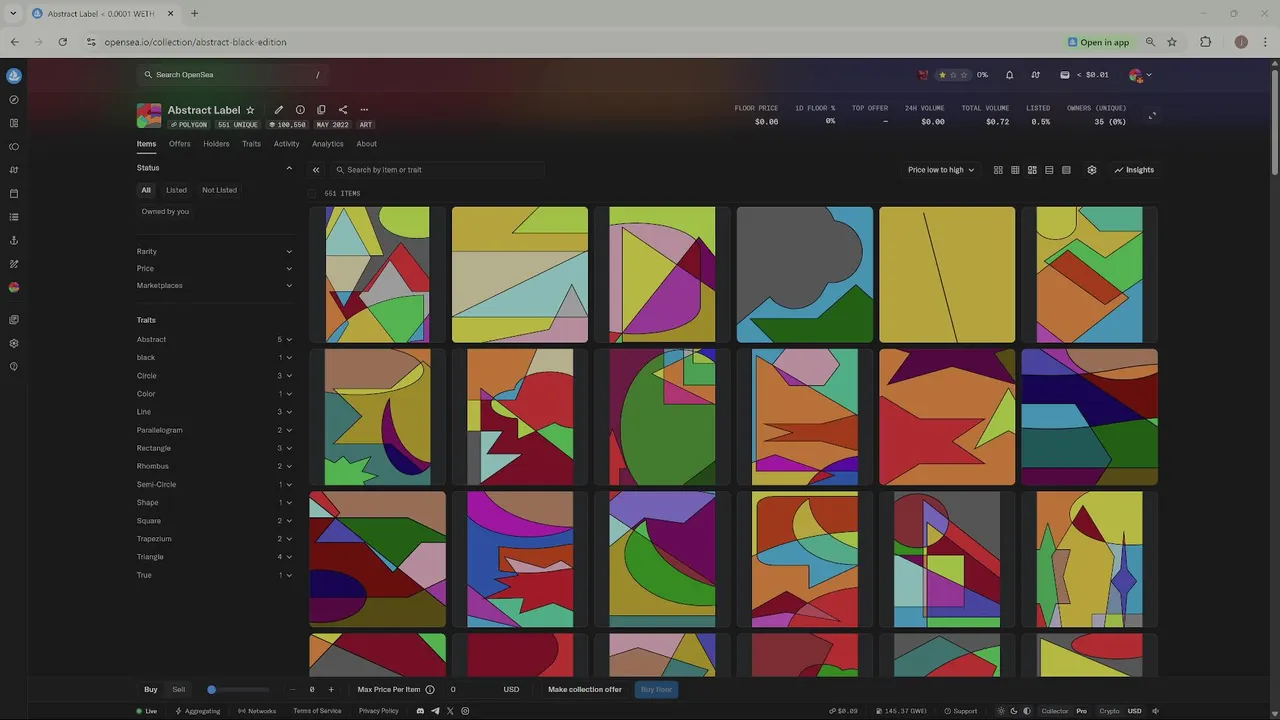The width and height of the screenshot is (1280, 720).
Task: Open Privacy Policy link
Action: point(378,711)
